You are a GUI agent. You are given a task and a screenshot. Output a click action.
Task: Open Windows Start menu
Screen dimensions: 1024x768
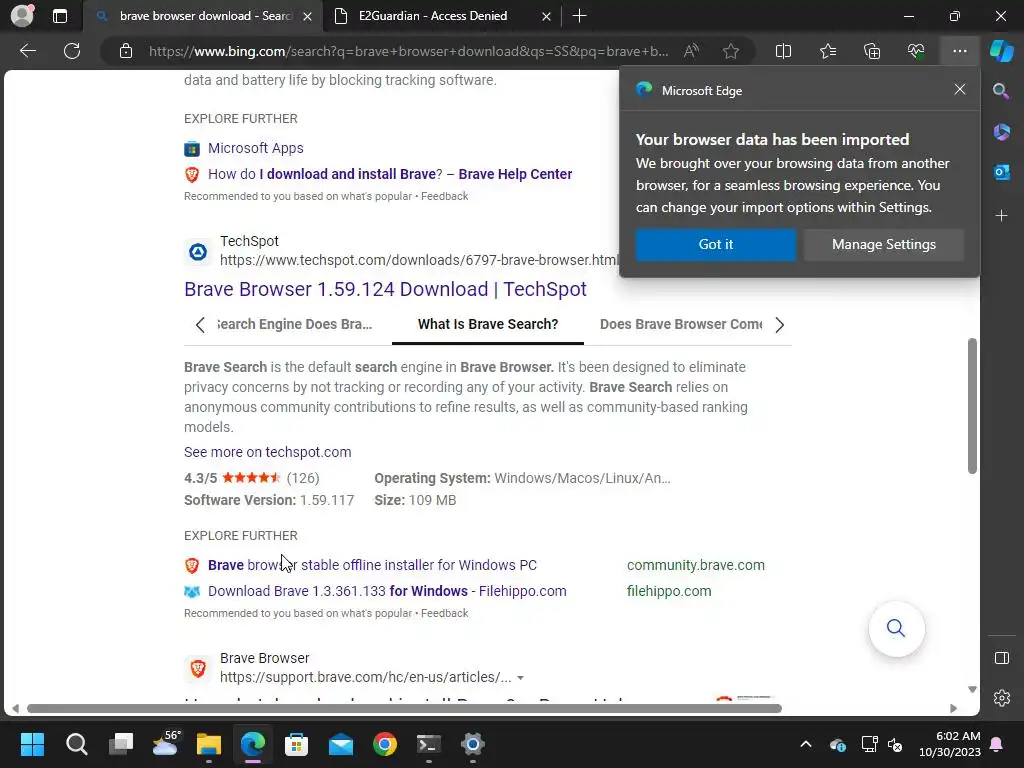point(32,744)
